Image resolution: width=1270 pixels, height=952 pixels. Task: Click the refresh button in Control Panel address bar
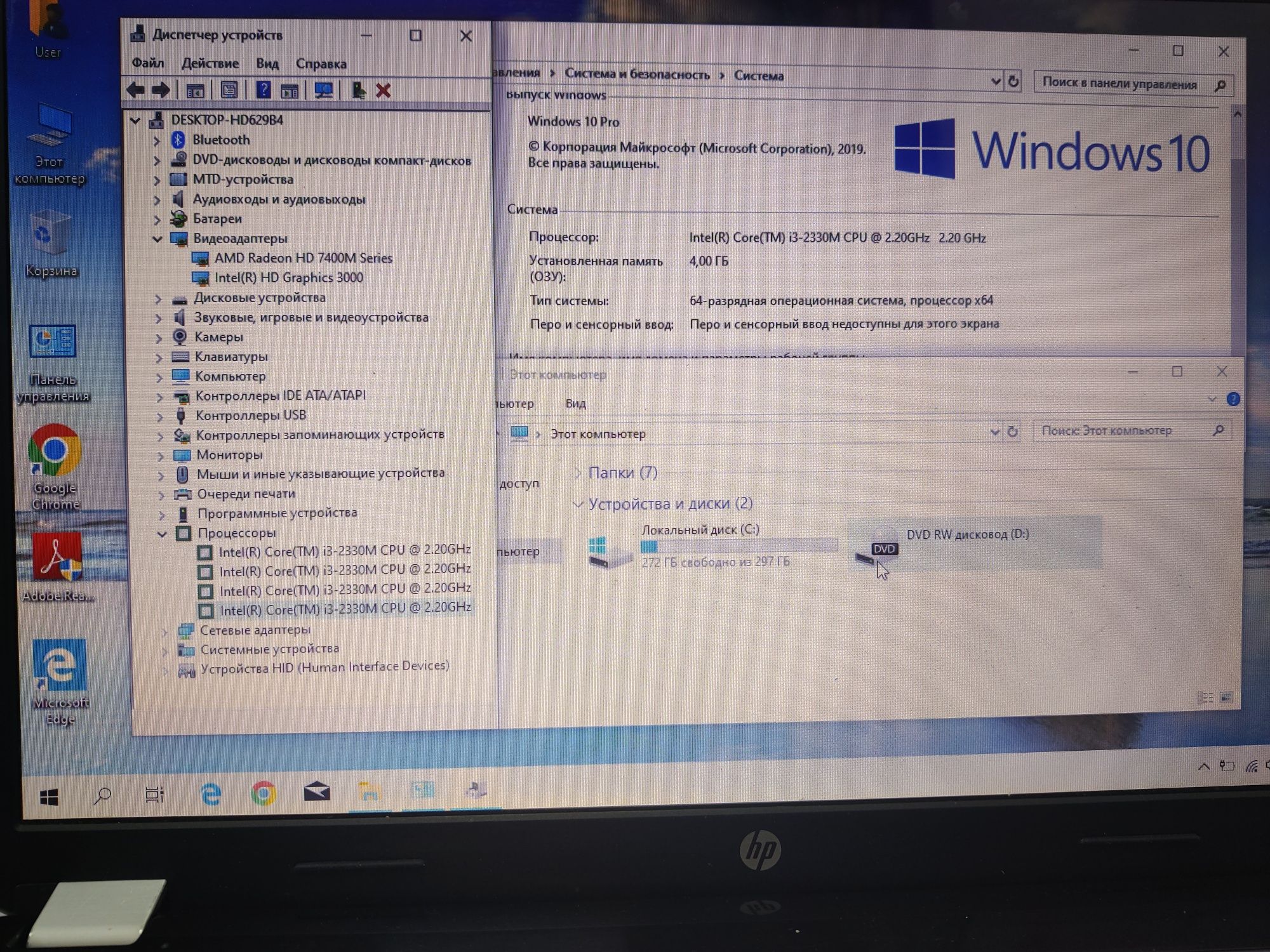(1013, 81)
